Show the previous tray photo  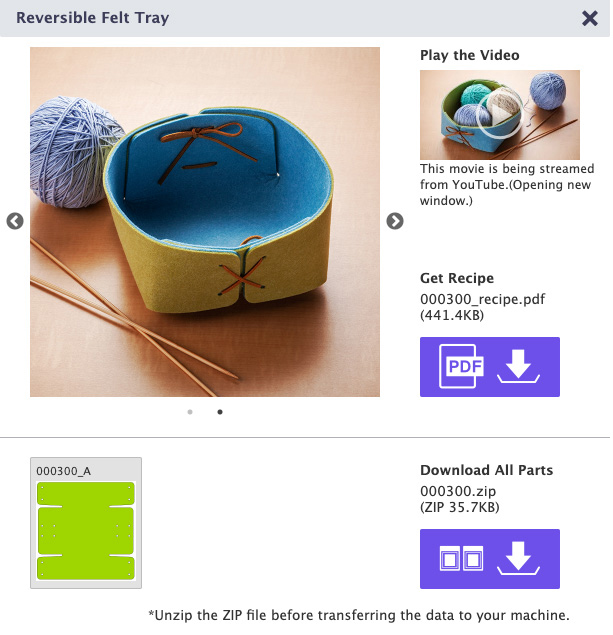15,221
